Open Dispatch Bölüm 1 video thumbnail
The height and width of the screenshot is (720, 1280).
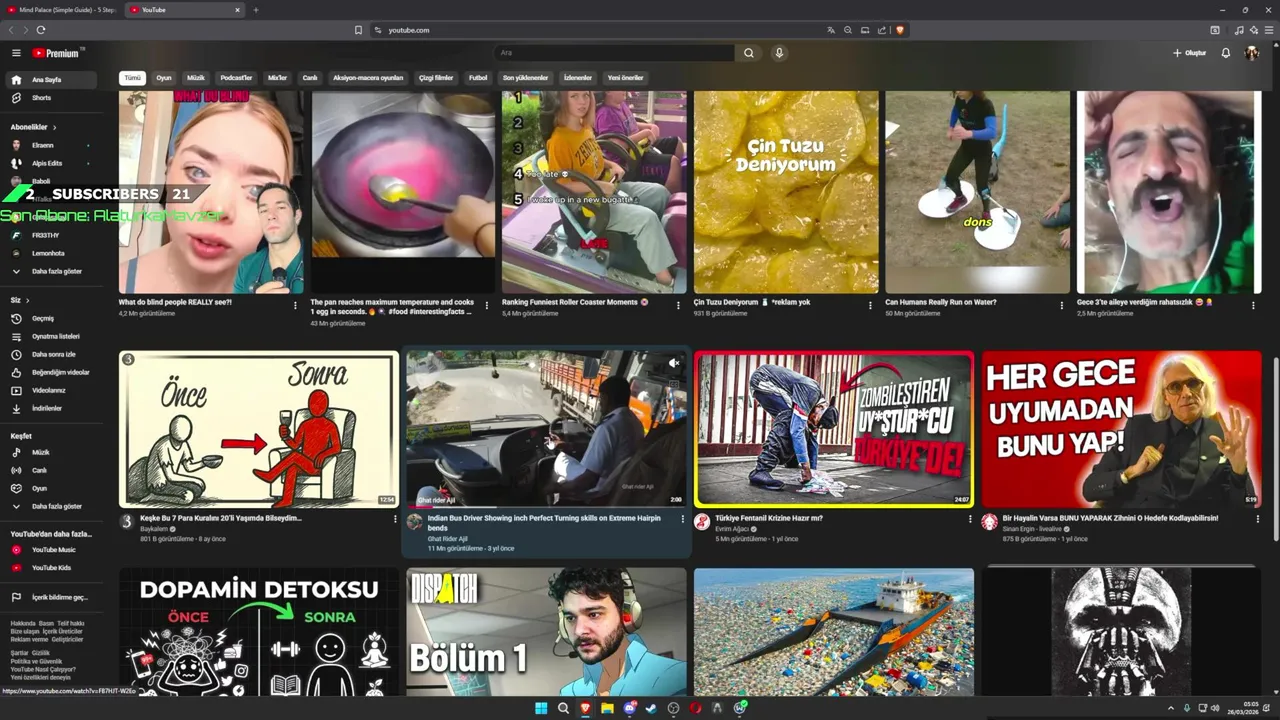click(x=546, y=632)
